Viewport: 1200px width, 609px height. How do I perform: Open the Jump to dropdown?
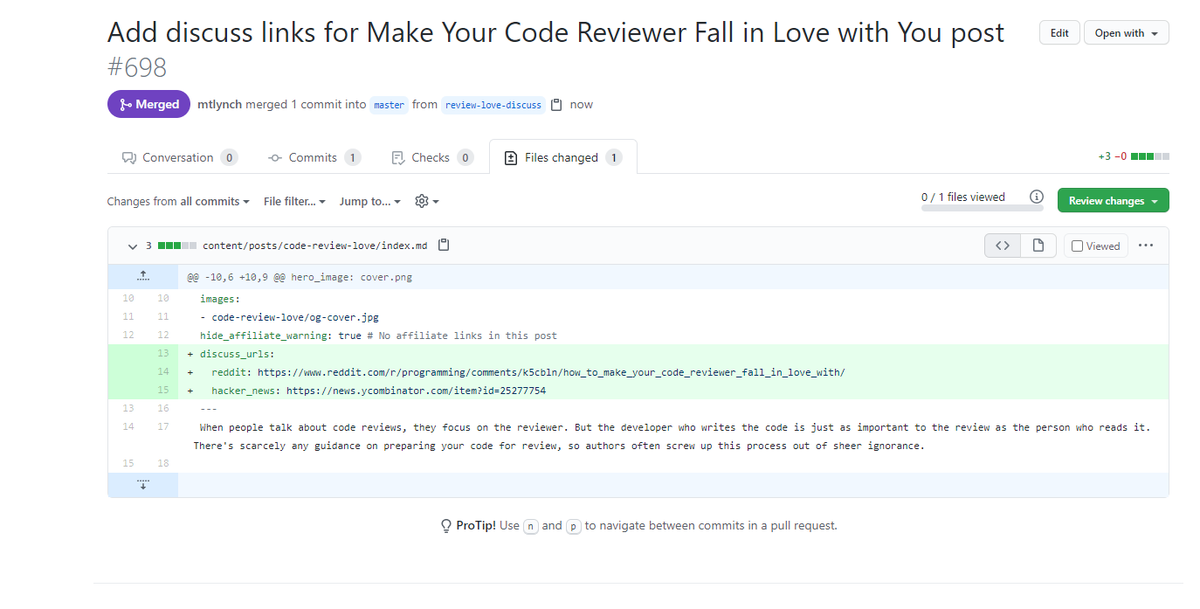pyautogui.click(x=370, y=201)
